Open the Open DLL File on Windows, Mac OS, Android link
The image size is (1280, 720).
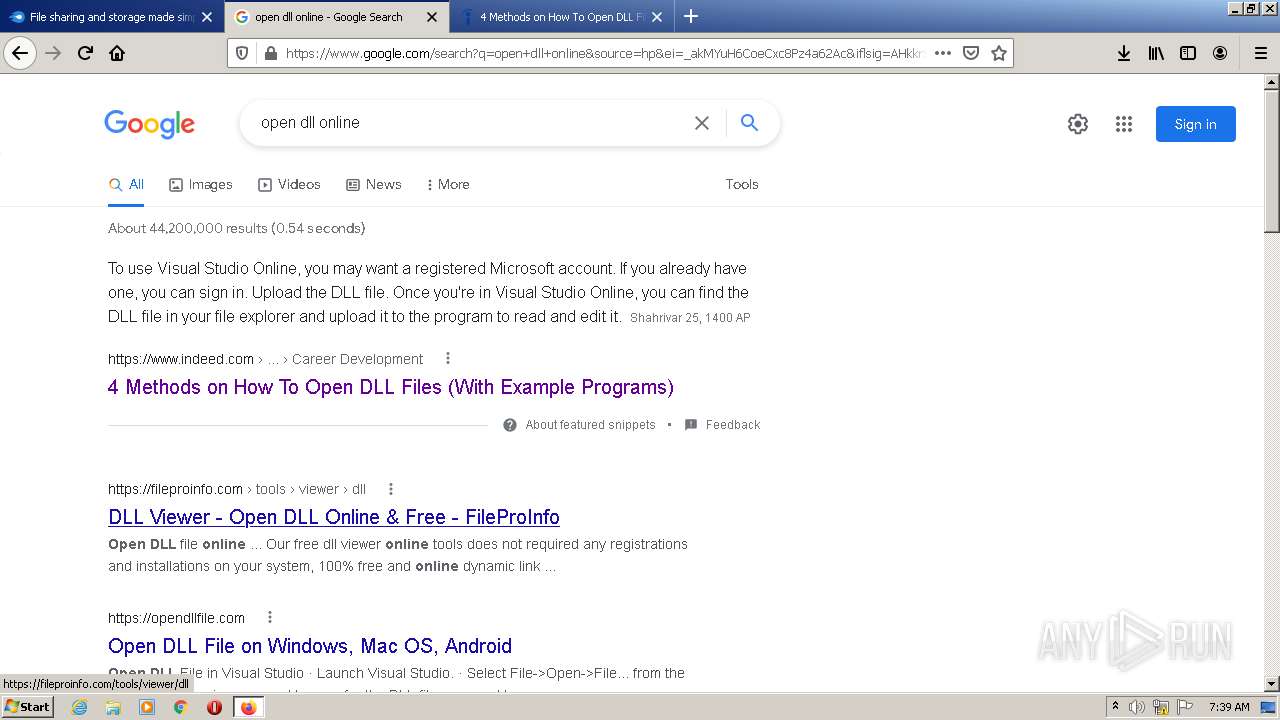click(310, 646)
